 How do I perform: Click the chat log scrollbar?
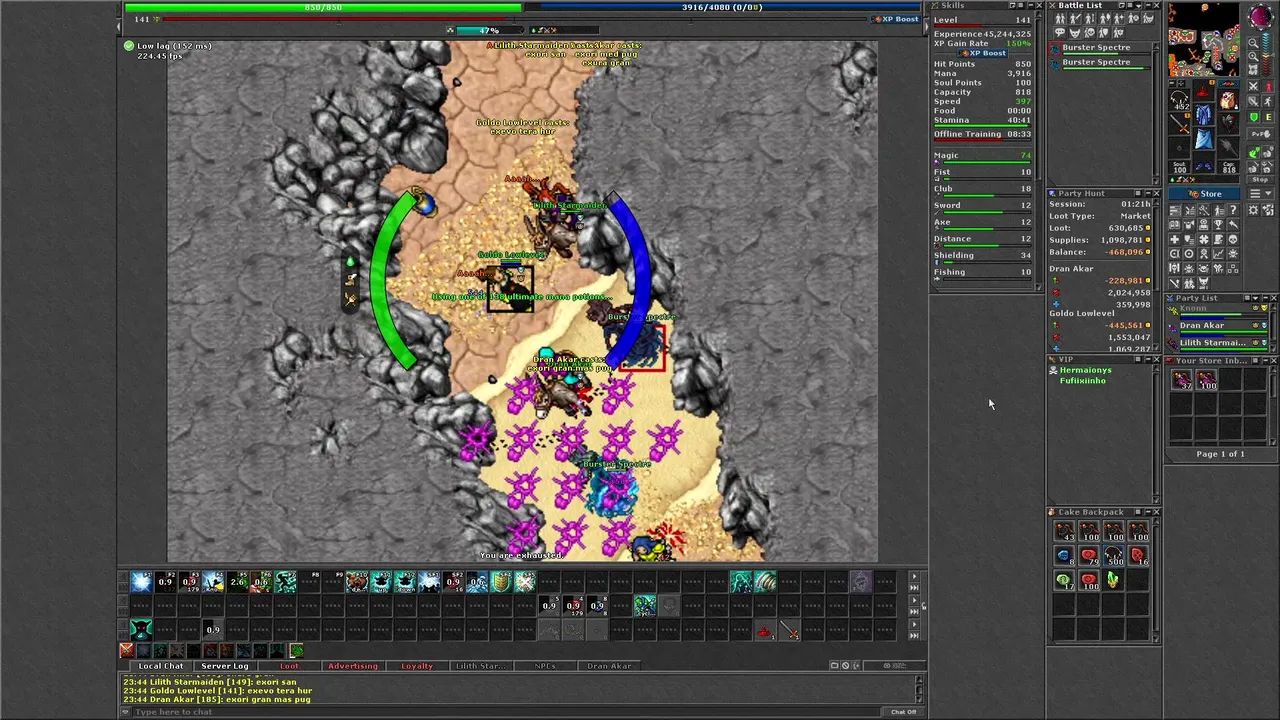919,688
